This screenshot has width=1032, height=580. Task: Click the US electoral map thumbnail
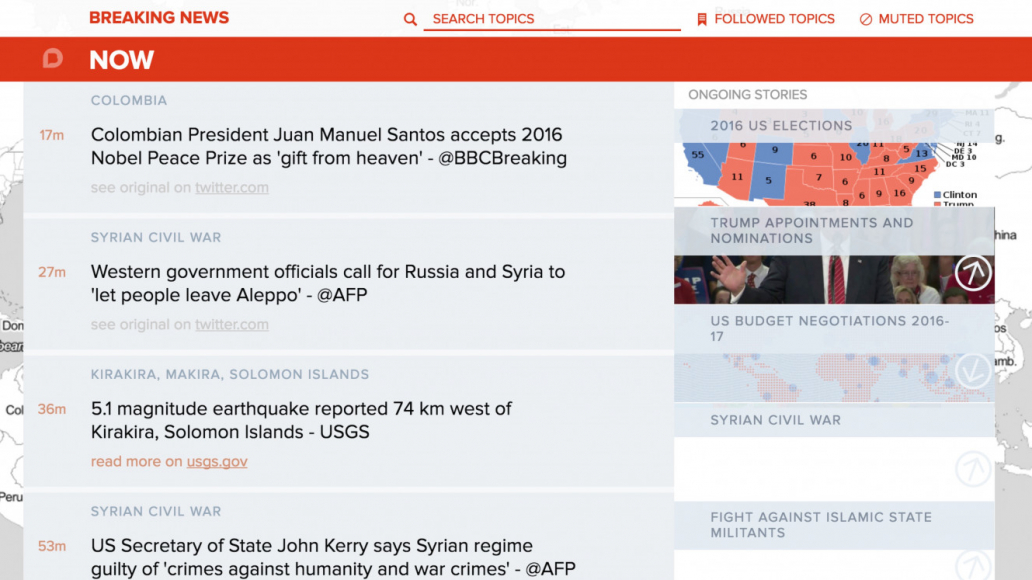834,174
